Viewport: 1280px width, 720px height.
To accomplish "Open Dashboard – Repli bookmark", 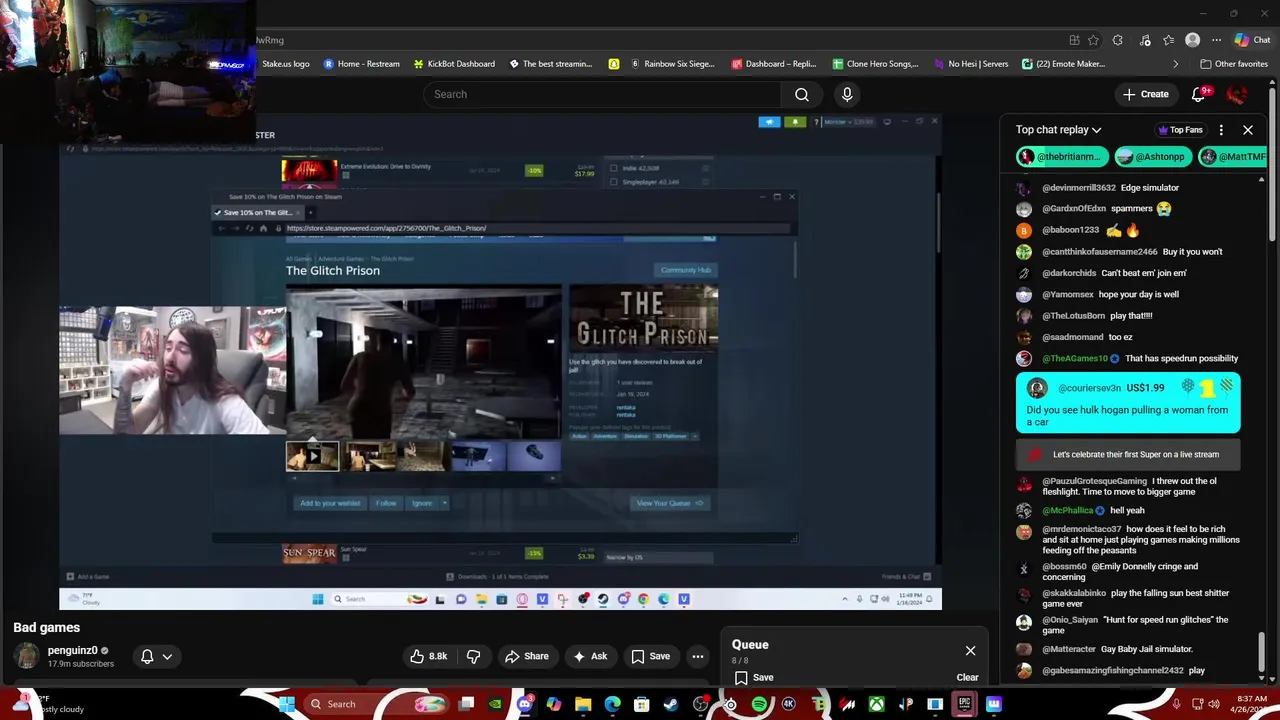I will (774, 64).
